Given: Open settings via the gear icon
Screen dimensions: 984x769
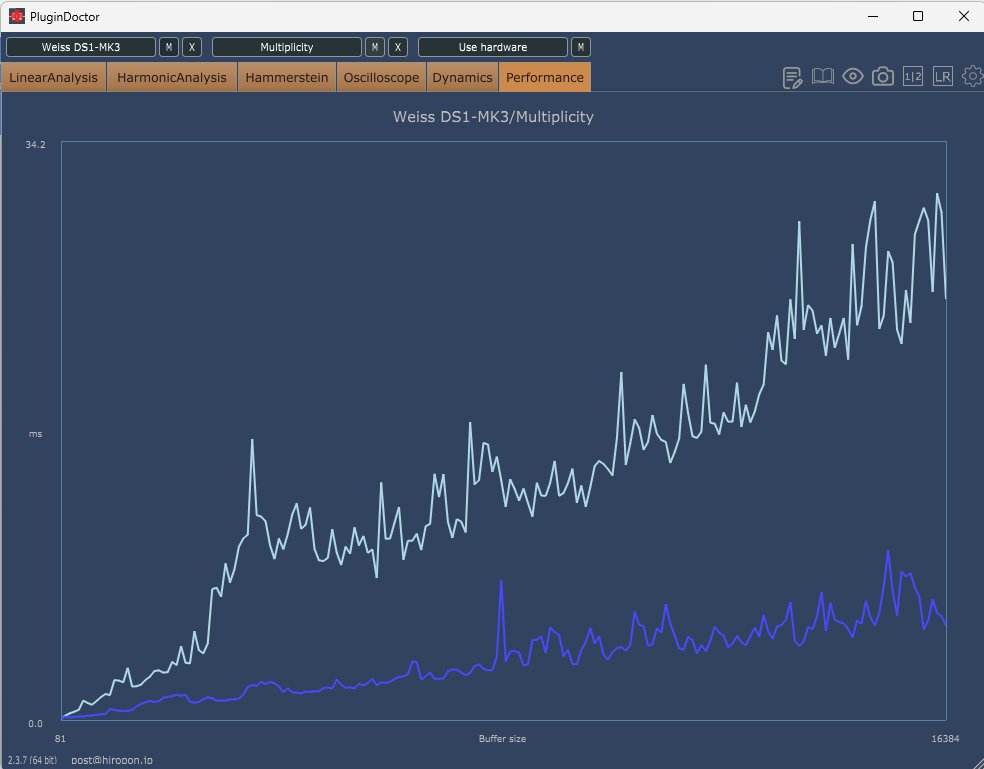Looking at the screenshot, I should coord(973,77).
